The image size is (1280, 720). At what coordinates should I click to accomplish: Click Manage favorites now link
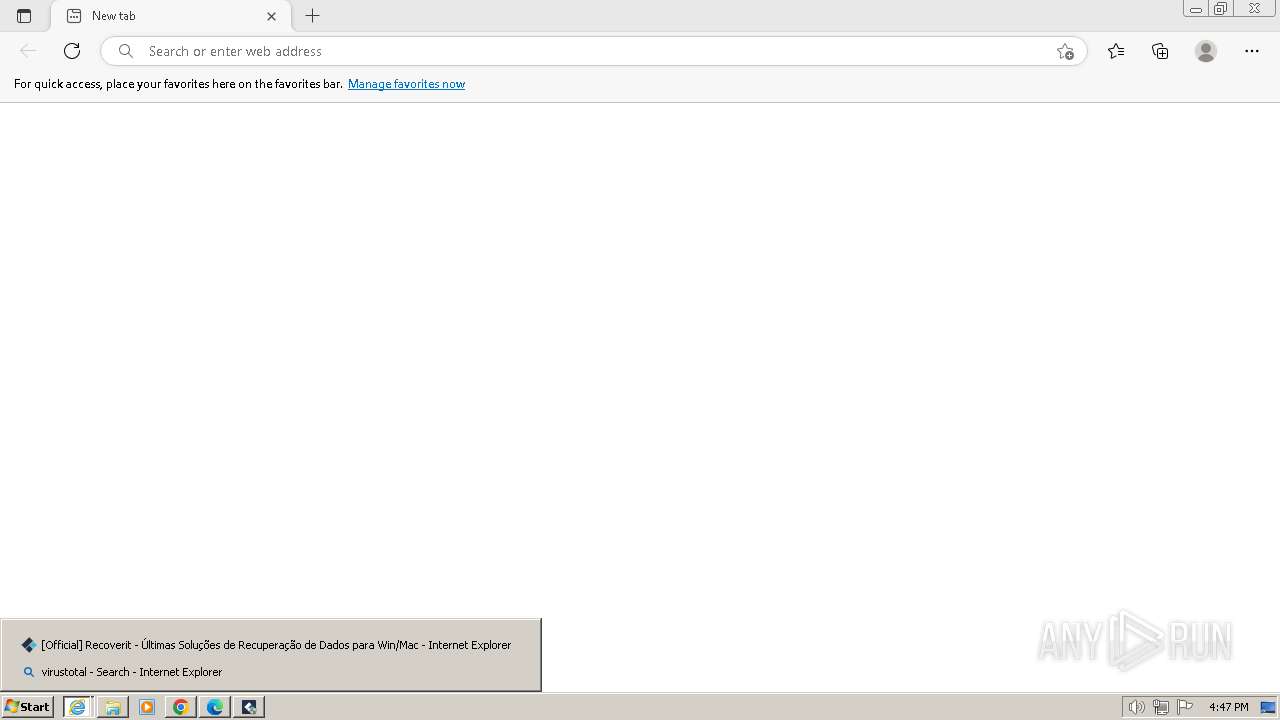coord(406,84)
